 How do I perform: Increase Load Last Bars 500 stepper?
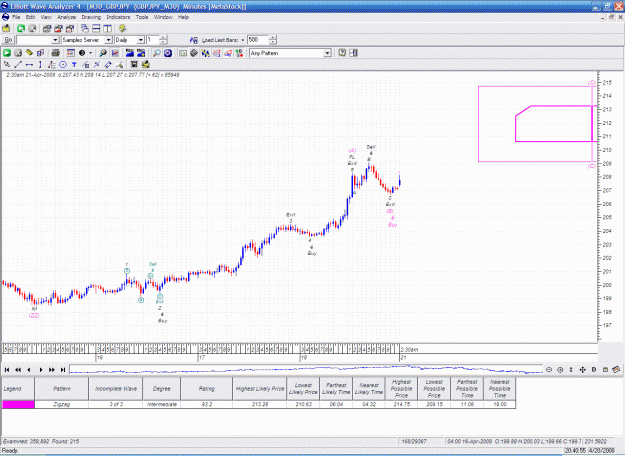[x=273, y=38]
